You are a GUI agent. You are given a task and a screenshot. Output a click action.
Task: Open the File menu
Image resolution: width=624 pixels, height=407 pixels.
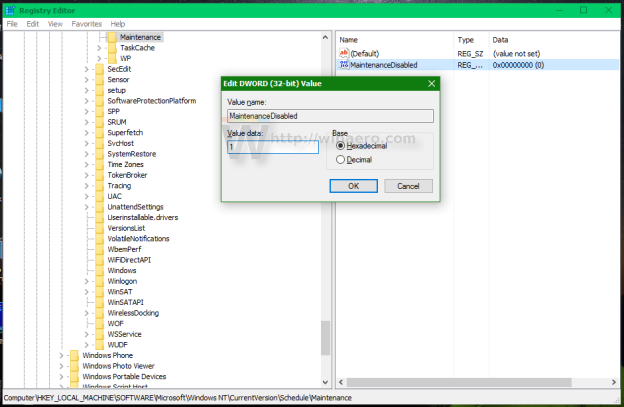pyautogui.click(x=12, y=23)
